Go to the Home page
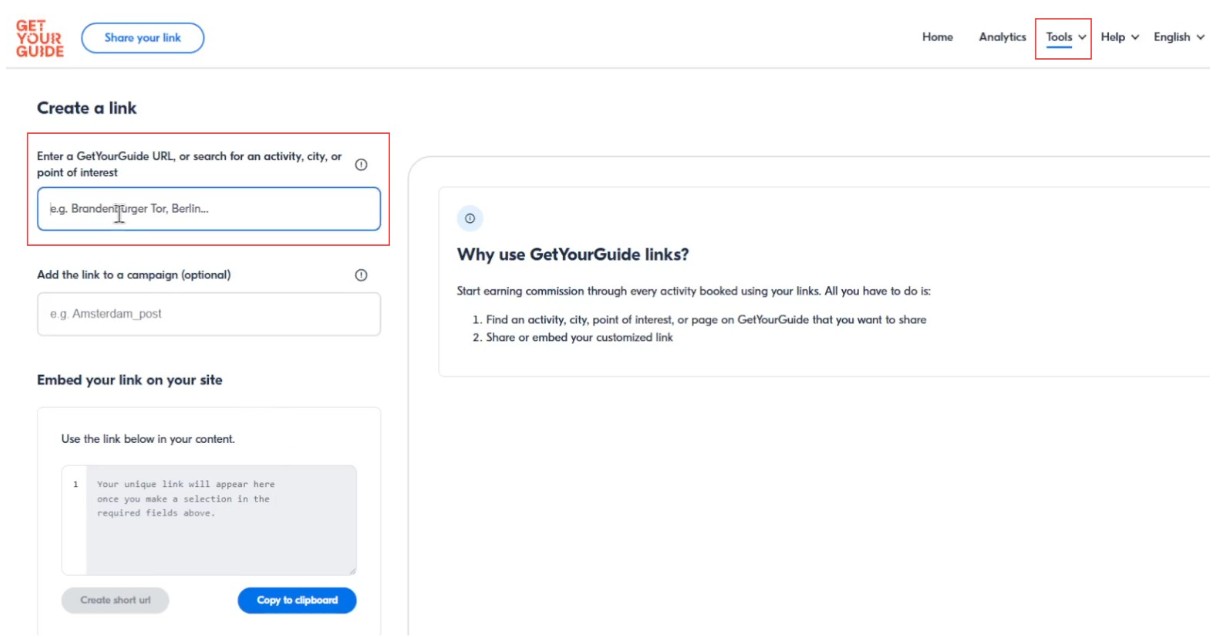Image resolution: width=1231 pixels, height=637 pixels. pyautogui.click(x=937, y=38)
